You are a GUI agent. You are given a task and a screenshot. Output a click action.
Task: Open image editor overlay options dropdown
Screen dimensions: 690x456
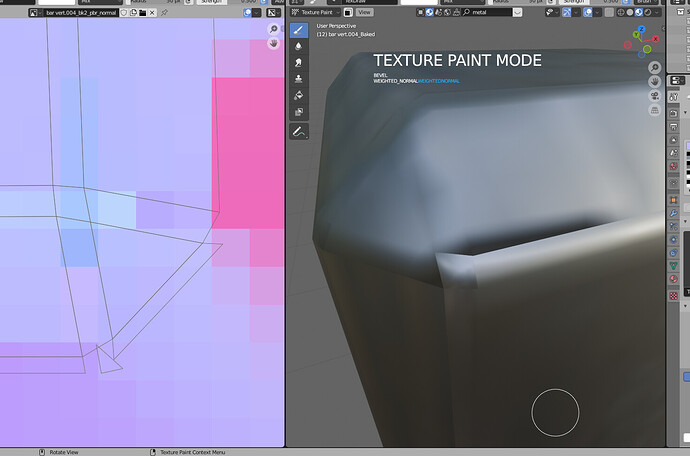tap(257, 13)
